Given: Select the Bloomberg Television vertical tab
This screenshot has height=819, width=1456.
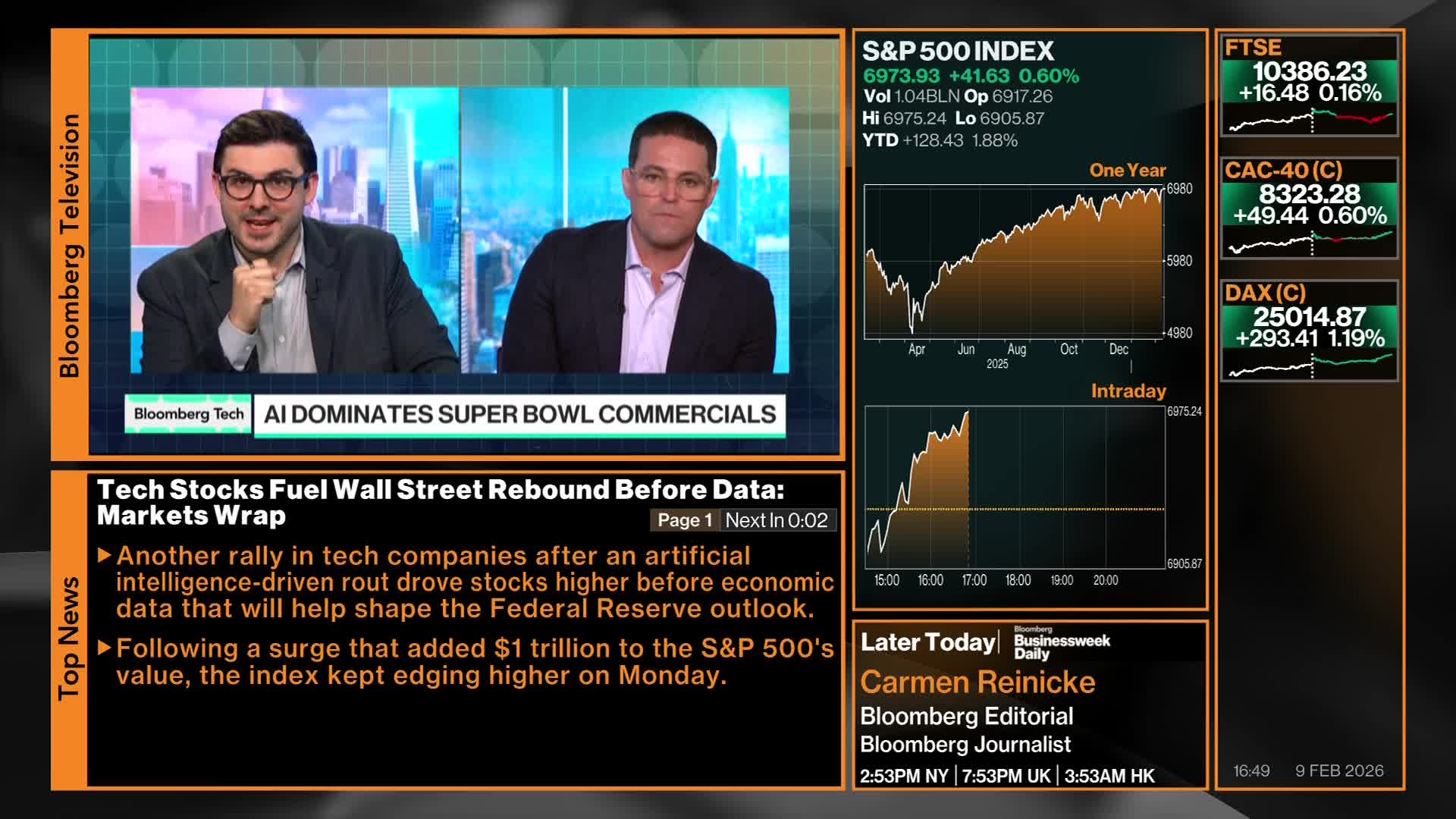Looking at the screenshot, I should point(69,246).
